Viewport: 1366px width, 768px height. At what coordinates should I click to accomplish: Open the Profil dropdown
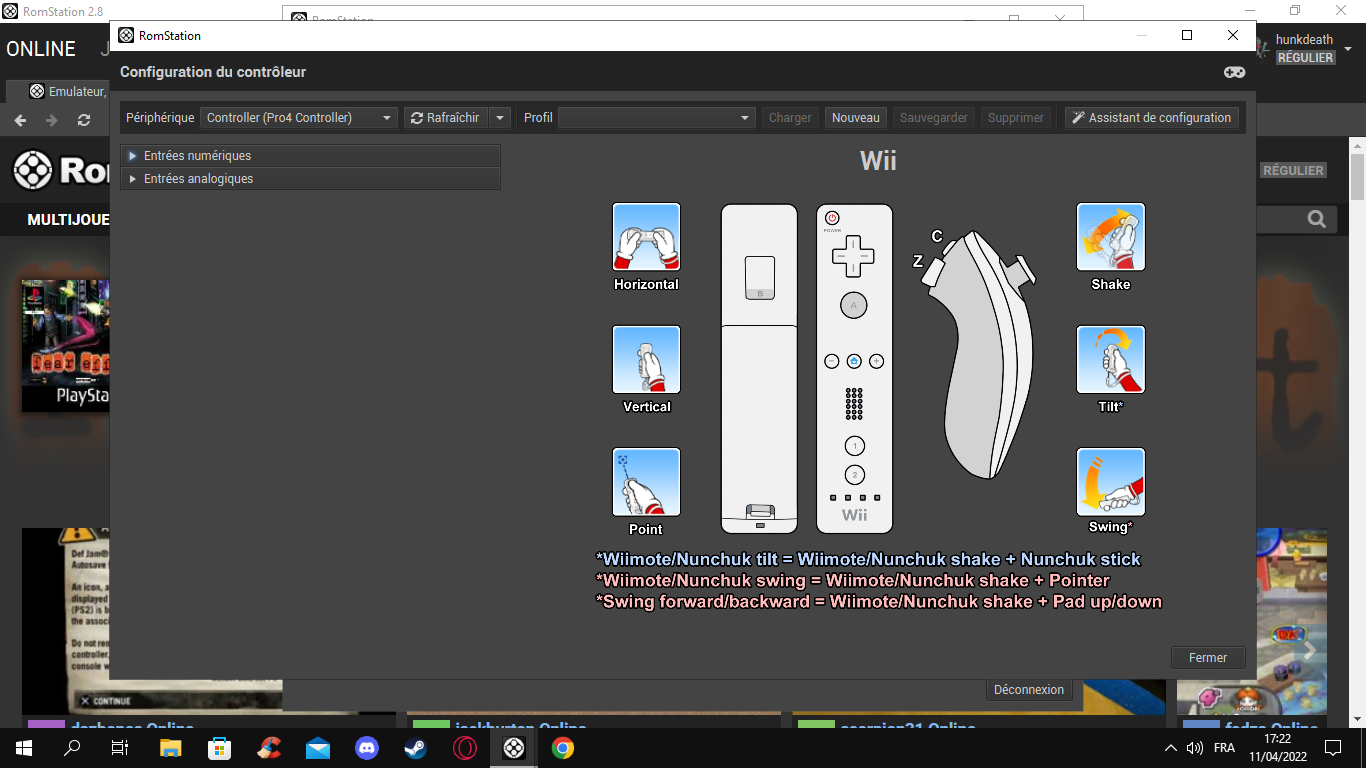[657, 118]
